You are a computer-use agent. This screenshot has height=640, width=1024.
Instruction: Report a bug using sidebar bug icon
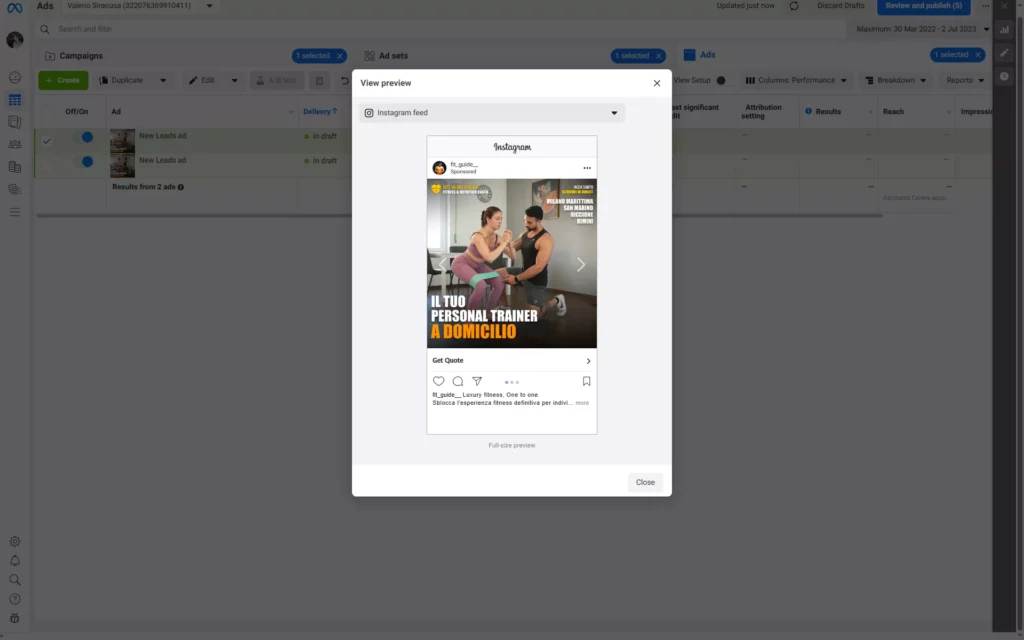(x=14, y=617)
